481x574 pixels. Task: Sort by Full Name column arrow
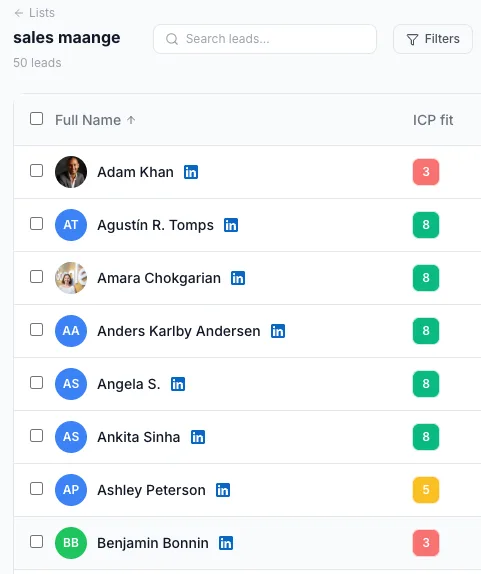pos(131,120)
